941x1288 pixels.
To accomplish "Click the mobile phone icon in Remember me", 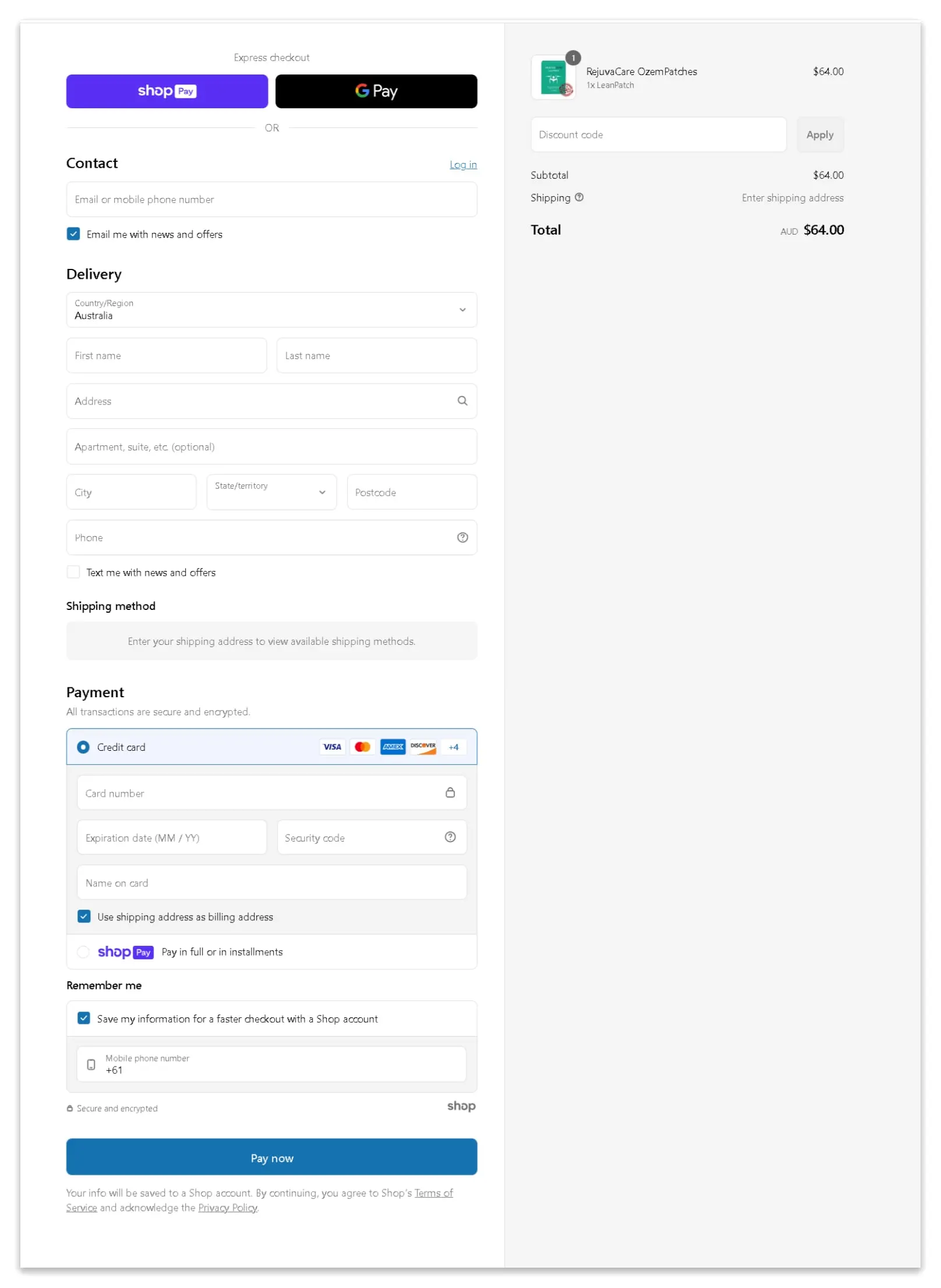I will [x=91, y=1064].
